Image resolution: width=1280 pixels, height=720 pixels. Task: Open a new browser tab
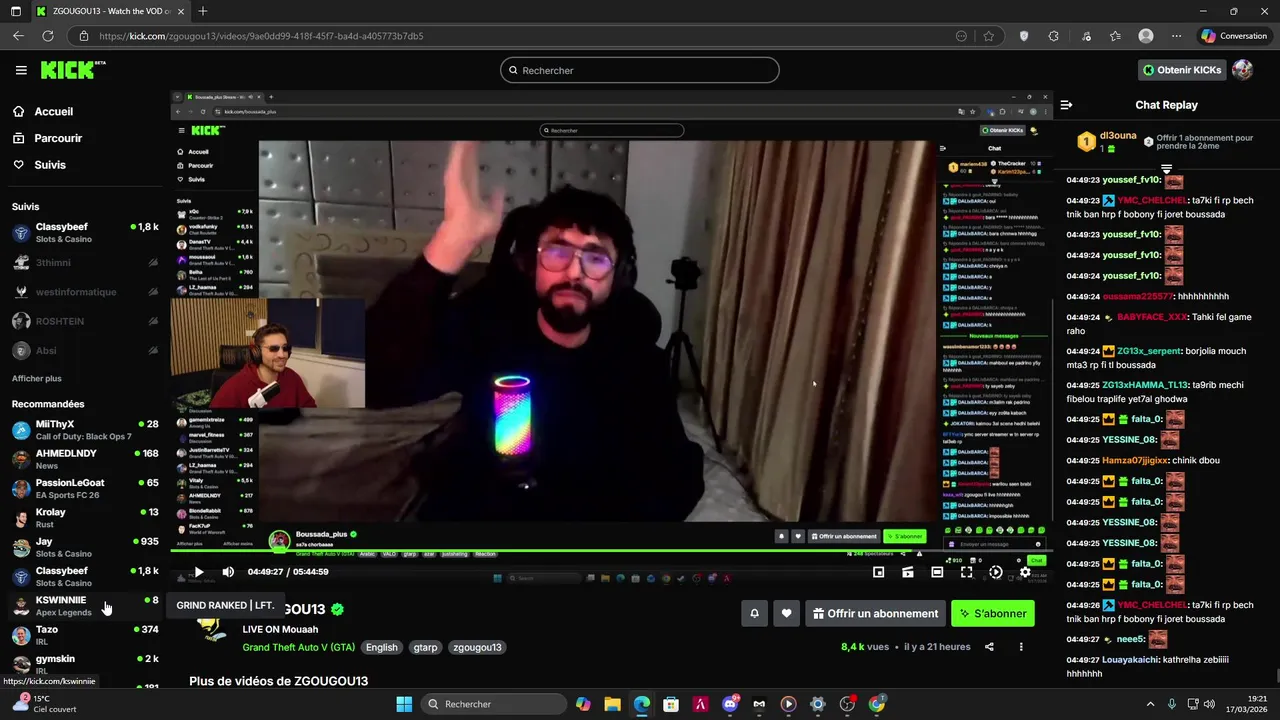(x=202, y=11)
